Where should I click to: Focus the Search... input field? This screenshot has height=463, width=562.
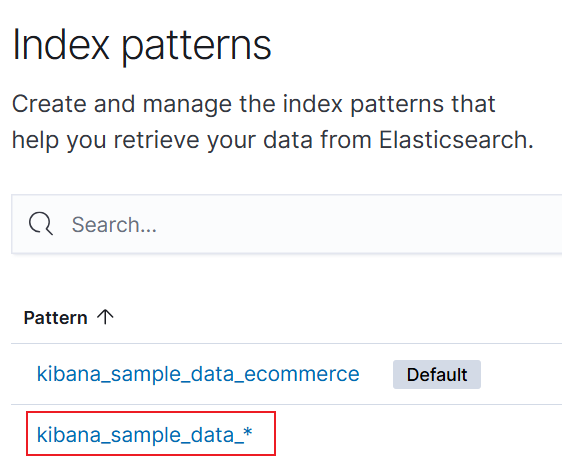pos(287,224)
